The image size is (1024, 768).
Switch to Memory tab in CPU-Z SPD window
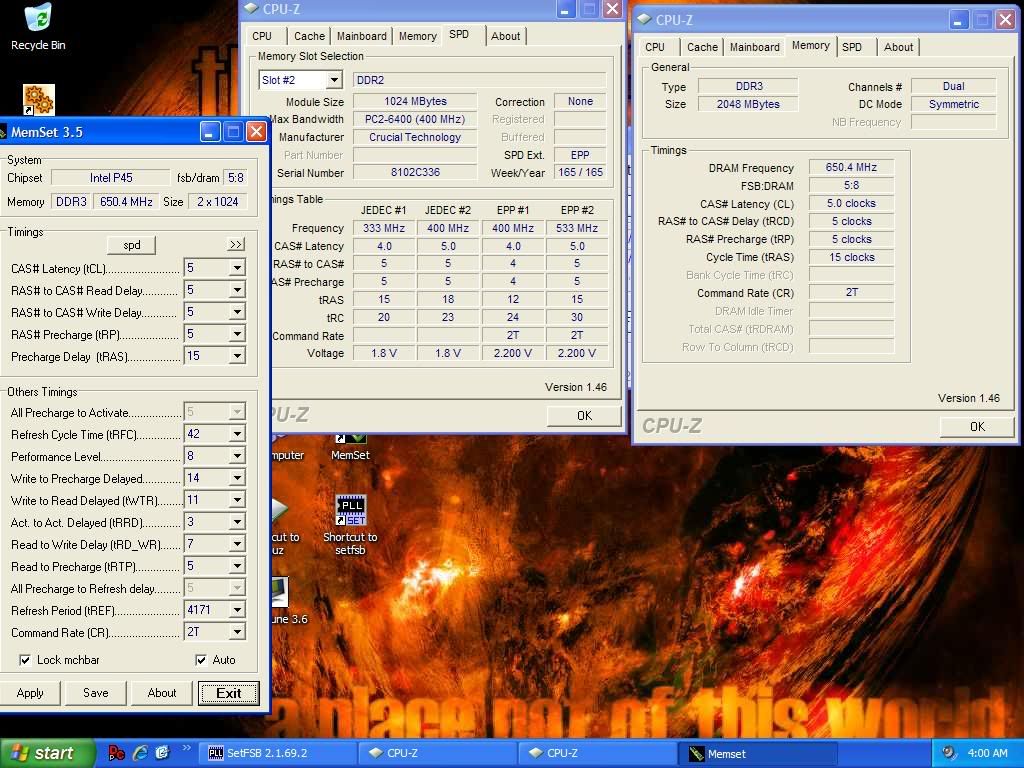(418, 37)
